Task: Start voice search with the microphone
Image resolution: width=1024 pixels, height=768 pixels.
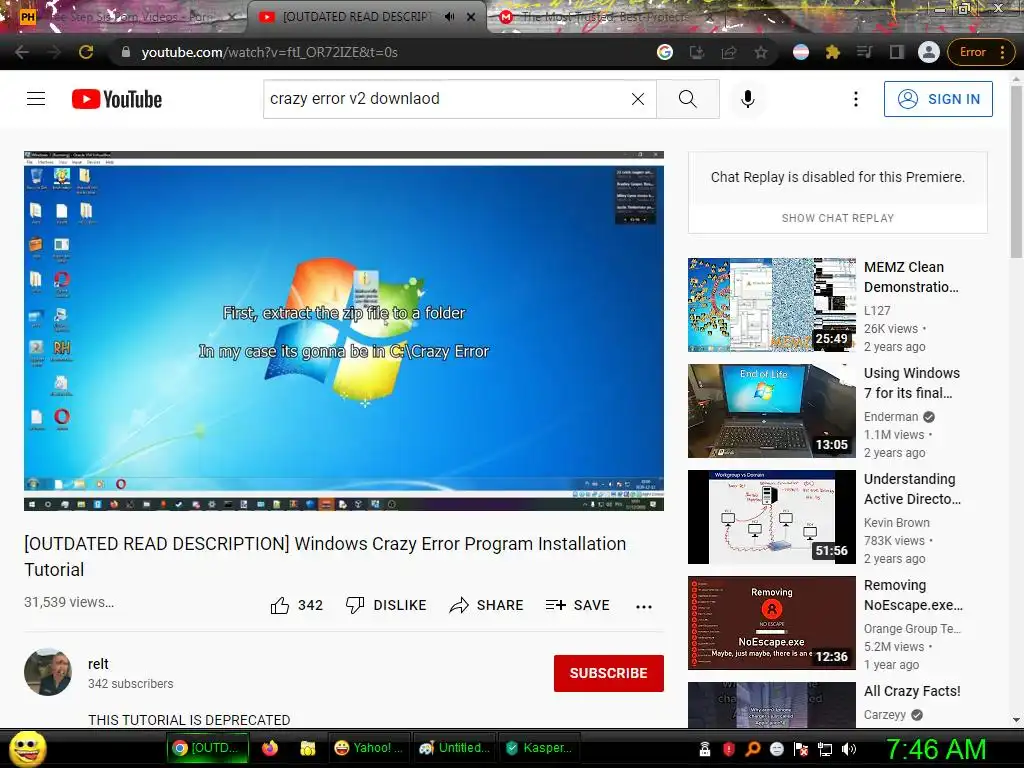Action: coord(748,99)
